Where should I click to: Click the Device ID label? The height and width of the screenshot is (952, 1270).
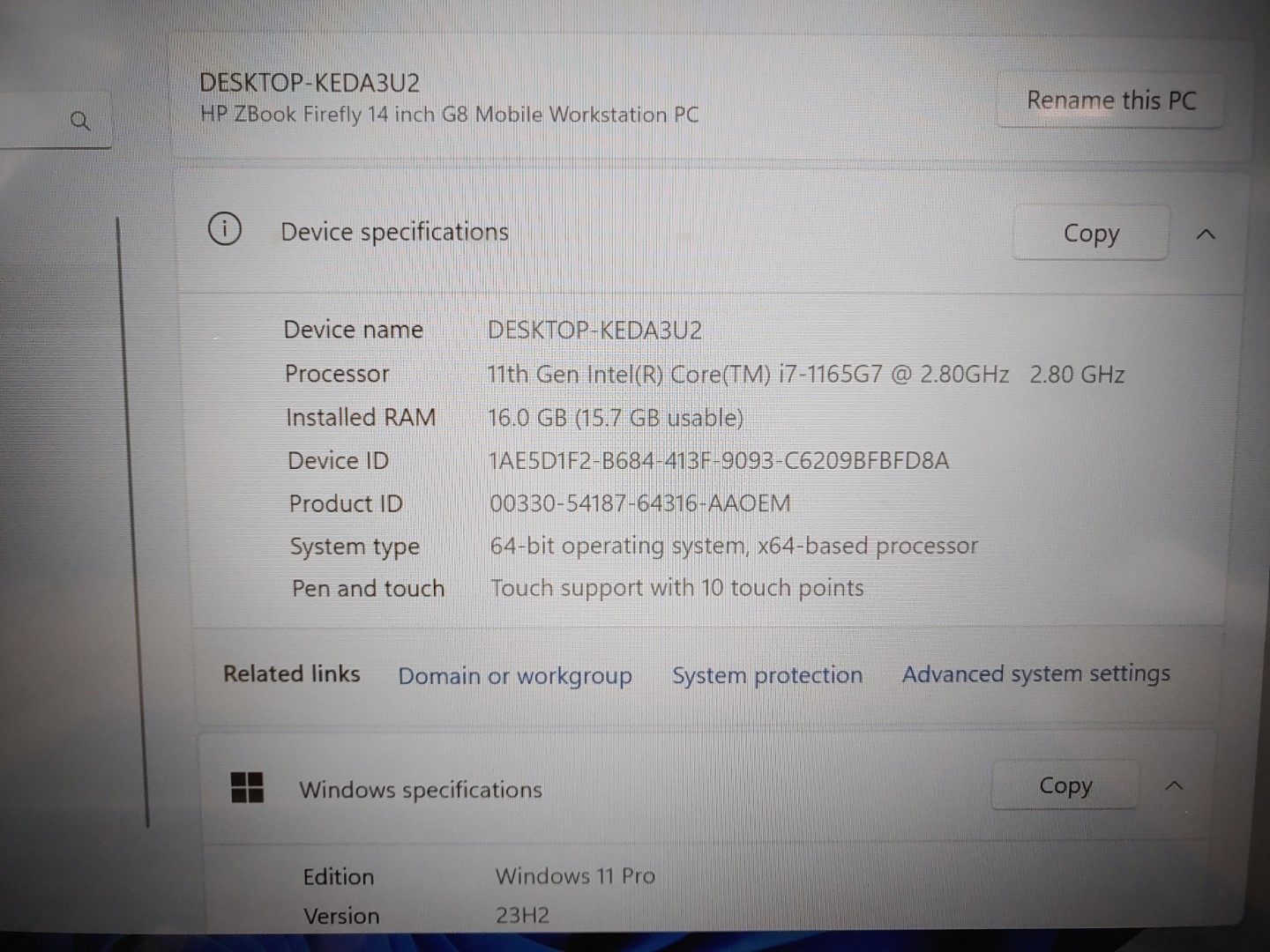click(x=338, y=460)
